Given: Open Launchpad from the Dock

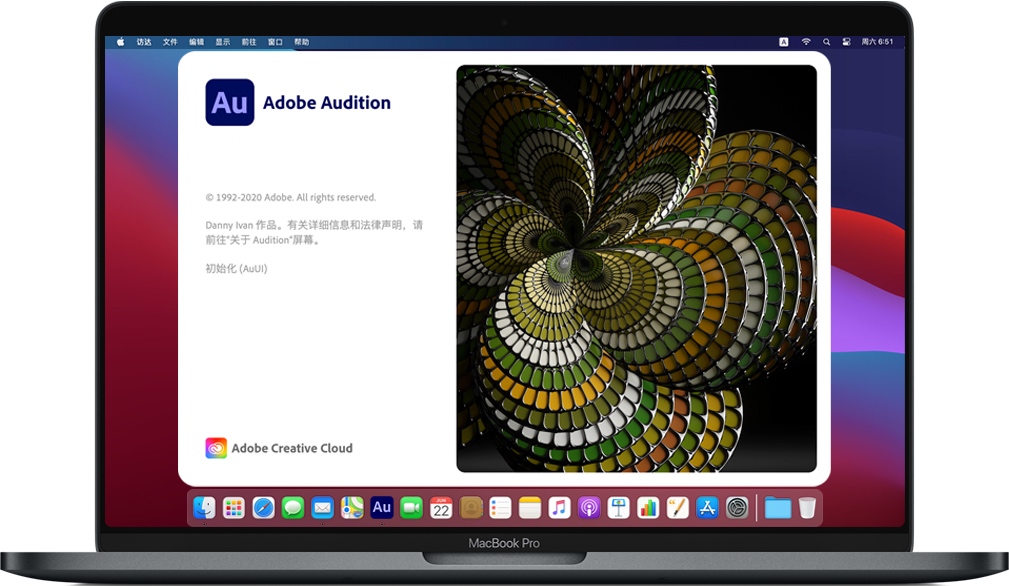Looking at the screenshot, I should [x=234, y=508].
